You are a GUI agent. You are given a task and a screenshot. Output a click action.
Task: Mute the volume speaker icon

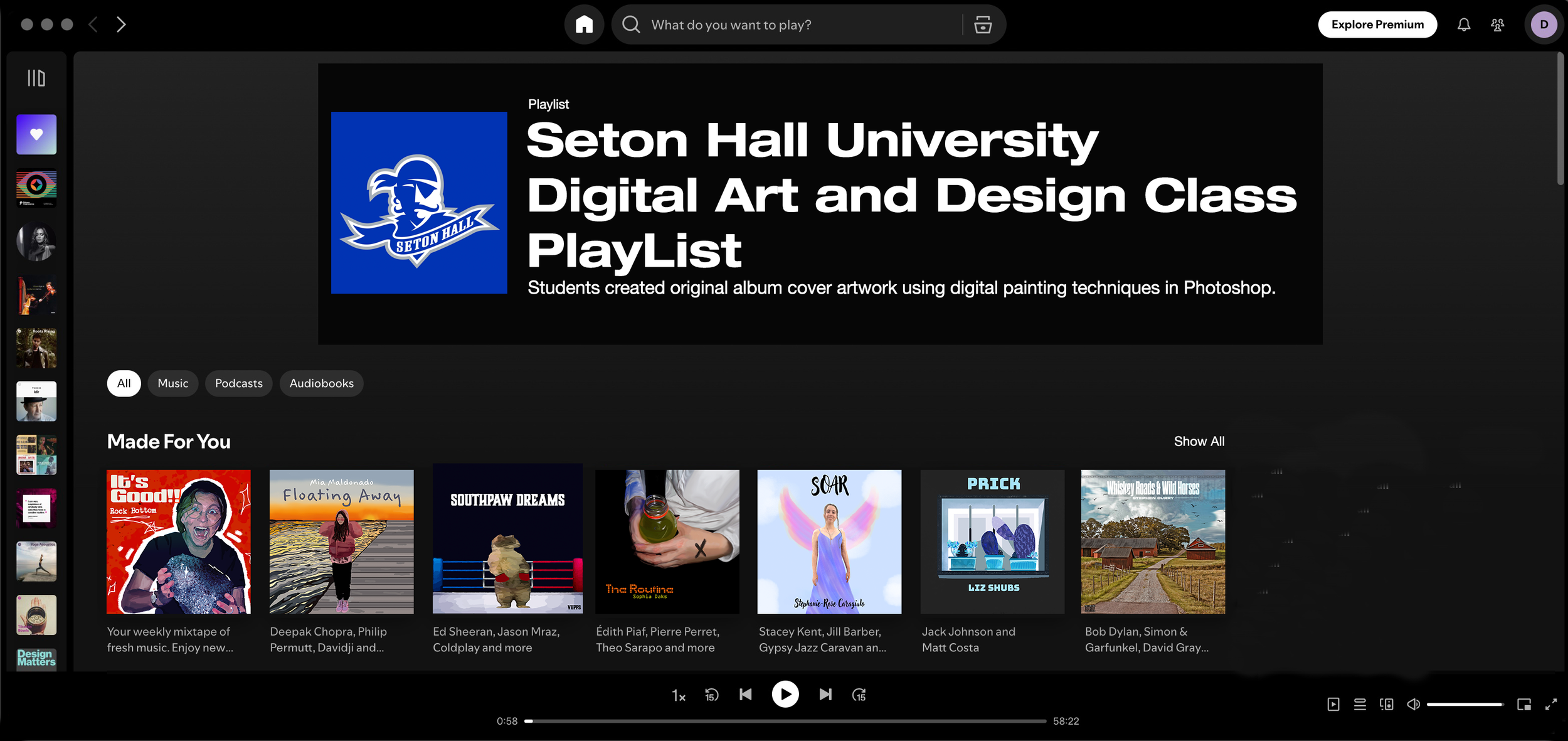(x=1412, y=705)
